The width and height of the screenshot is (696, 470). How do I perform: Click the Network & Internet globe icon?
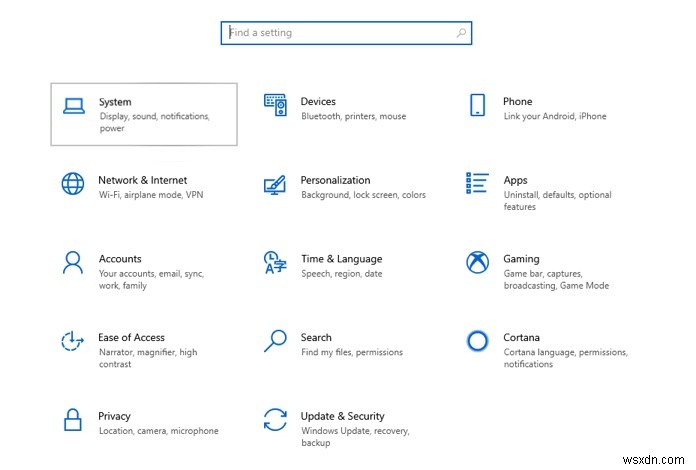click(73, 184)
